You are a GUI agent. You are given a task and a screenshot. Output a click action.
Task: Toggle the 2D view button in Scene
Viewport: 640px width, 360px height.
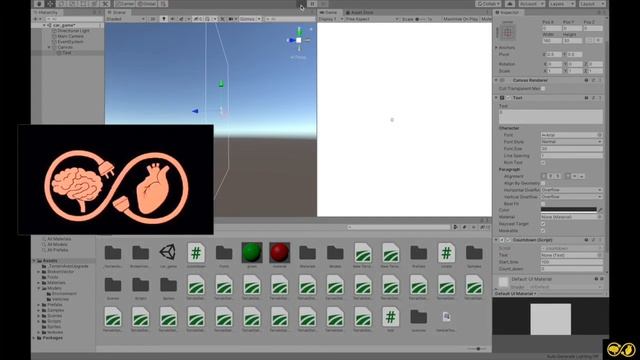(x=153, y=19)
